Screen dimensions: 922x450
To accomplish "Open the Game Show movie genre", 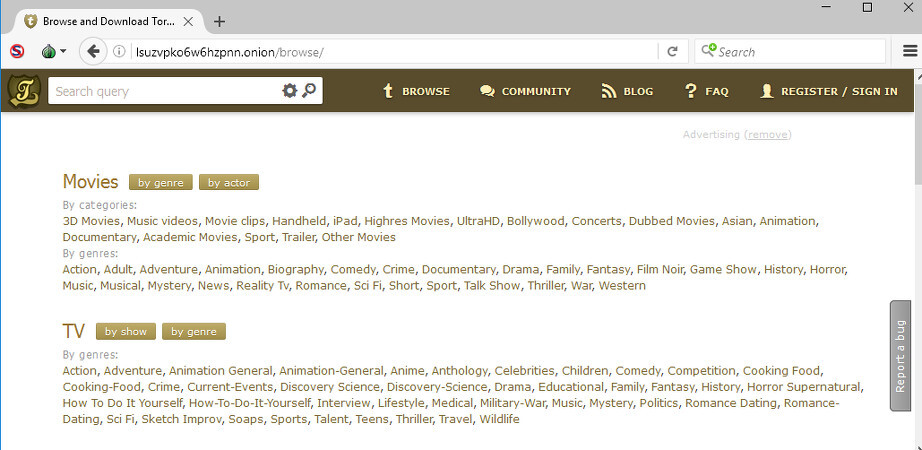I will [723, 269].
